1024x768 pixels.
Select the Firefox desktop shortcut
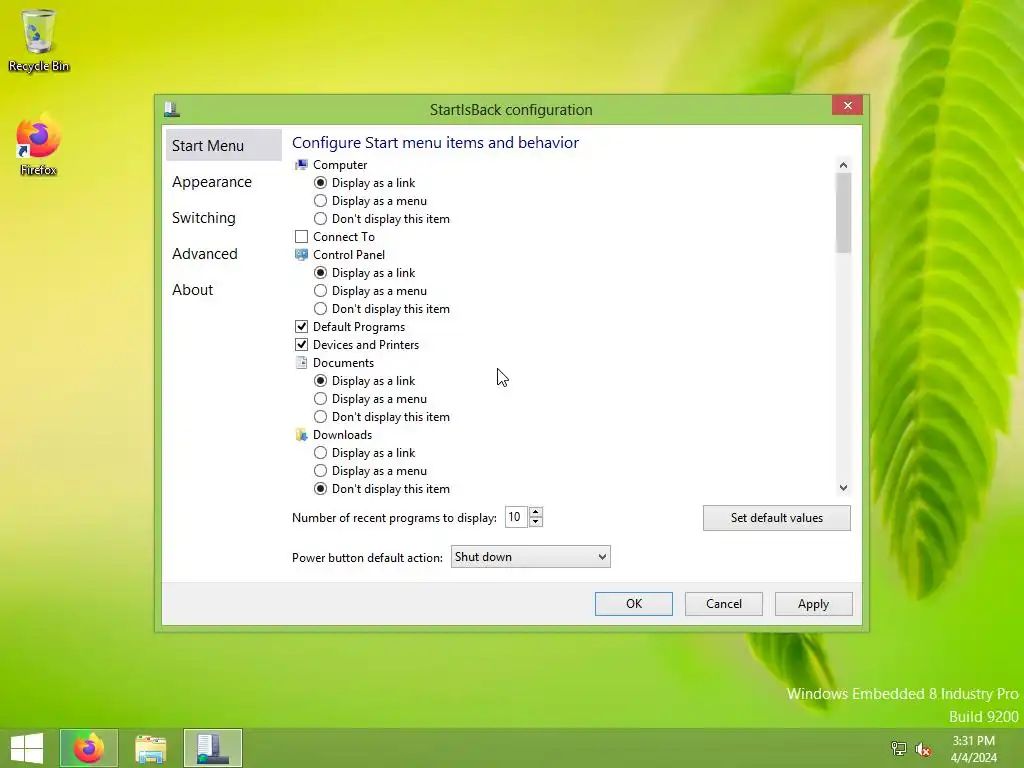[x=39, y=145]
